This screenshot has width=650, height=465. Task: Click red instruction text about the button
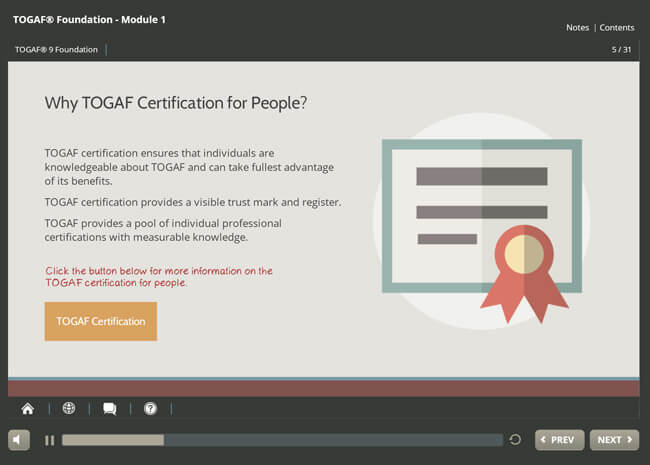[159, 276]
